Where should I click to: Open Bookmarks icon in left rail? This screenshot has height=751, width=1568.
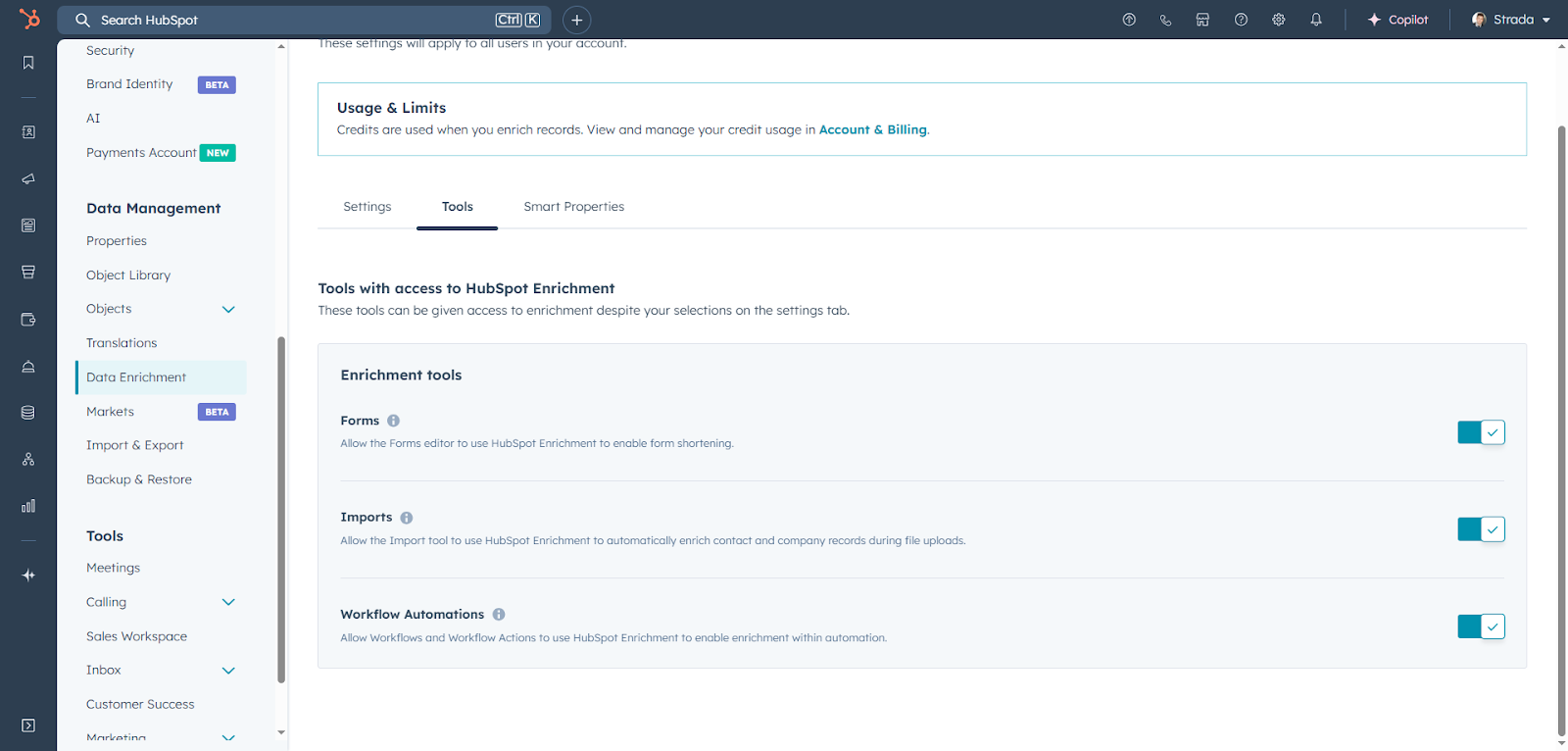point(28,63)
